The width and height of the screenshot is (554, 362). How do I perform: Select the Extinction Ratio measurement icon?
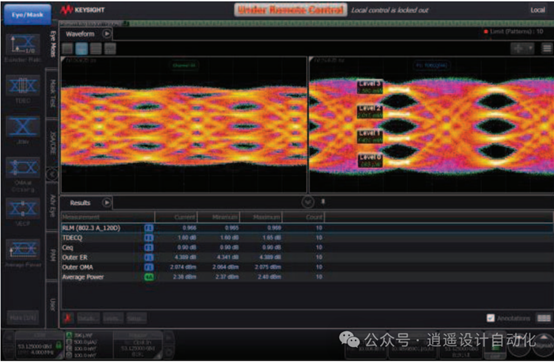pyautogui.click(x=23, y=44)
